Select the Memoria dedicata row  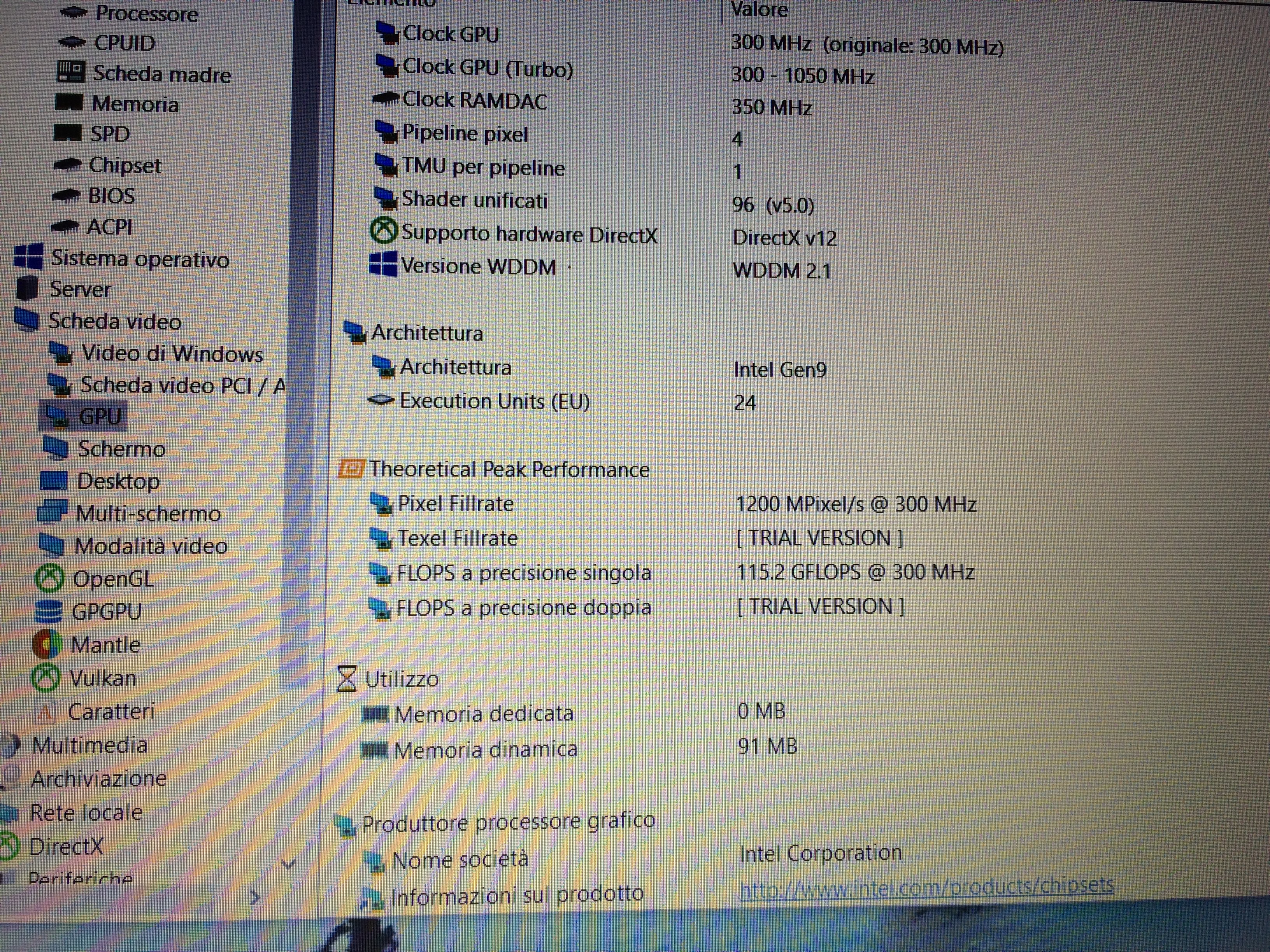coord(574,713)
